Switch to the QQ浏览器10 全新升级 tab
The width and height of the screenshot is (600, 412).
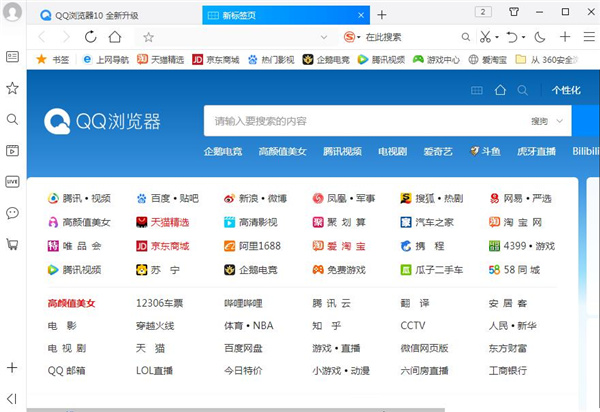pos(114,15)
